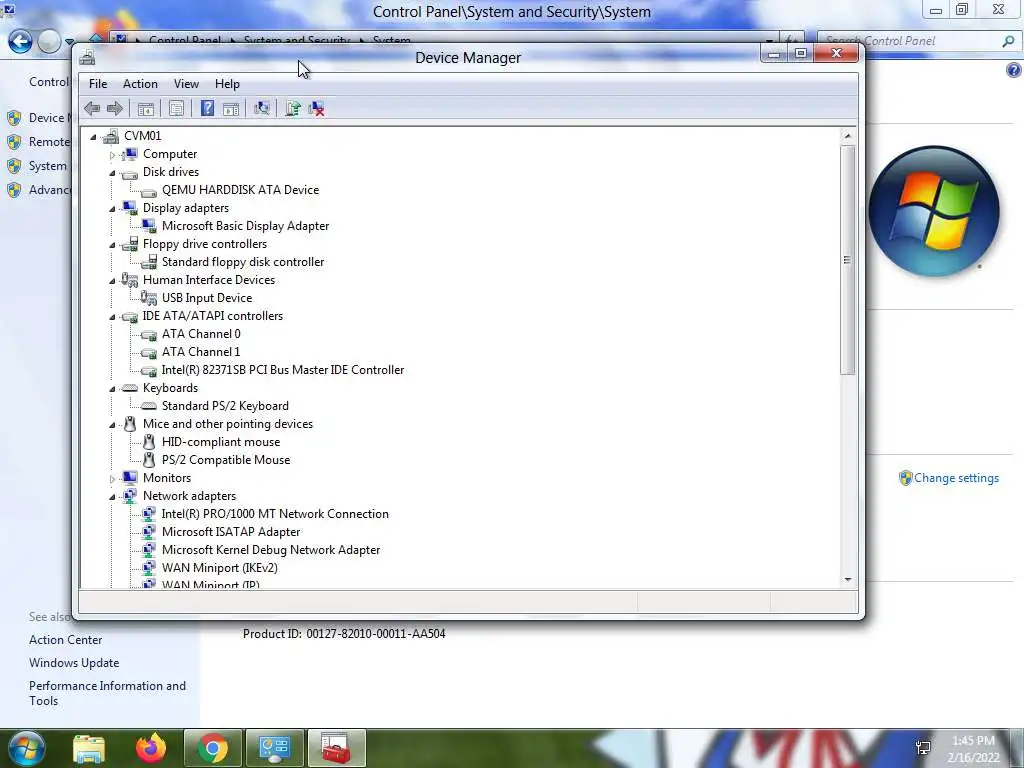Click the Remote settings sidebar link in System window

pyautogui.click(x=49, y=142)
